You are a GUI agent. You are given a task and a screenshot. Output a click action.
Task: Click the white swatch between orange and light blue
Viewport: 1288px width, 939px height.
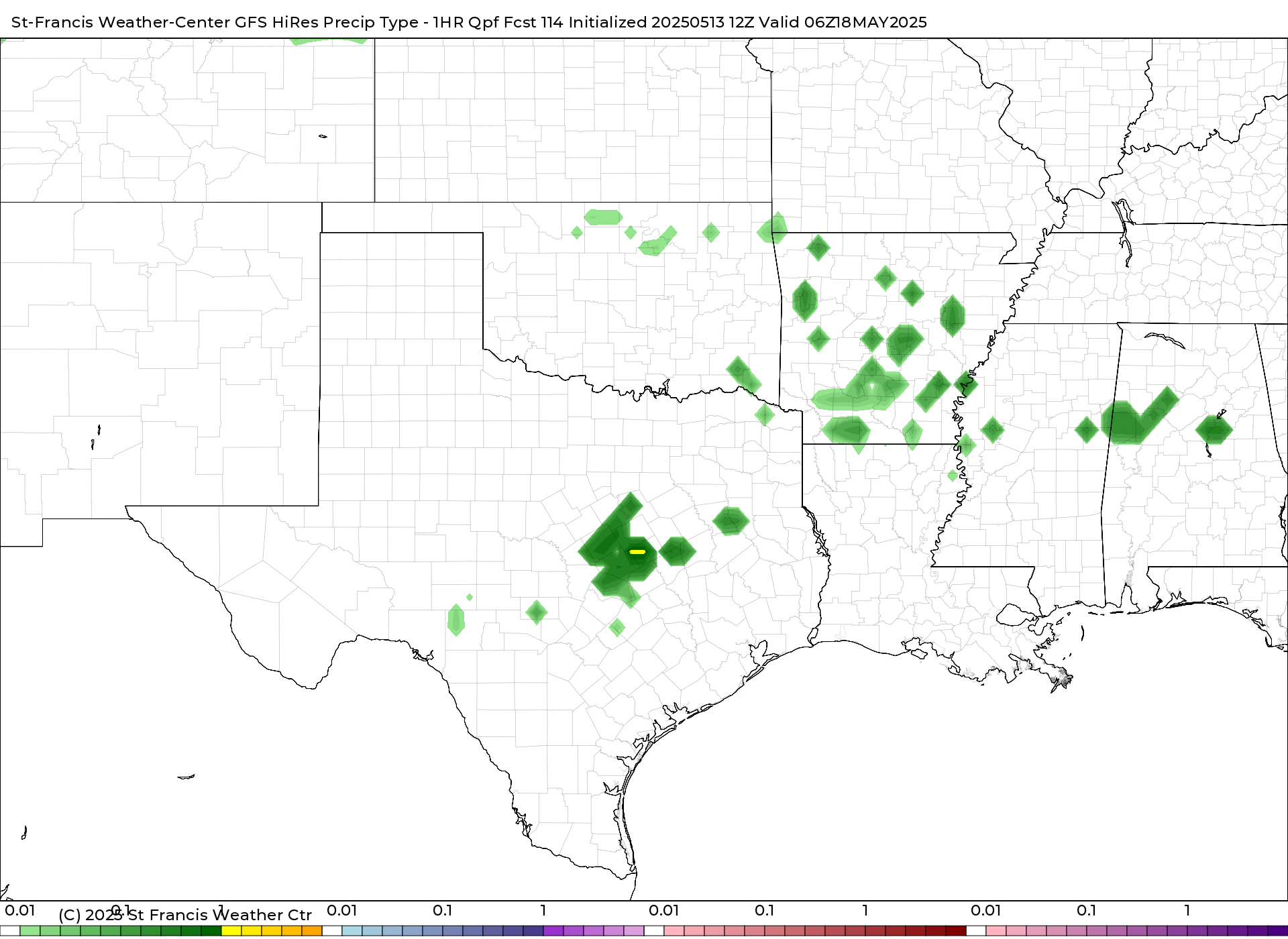coord(332,931)
